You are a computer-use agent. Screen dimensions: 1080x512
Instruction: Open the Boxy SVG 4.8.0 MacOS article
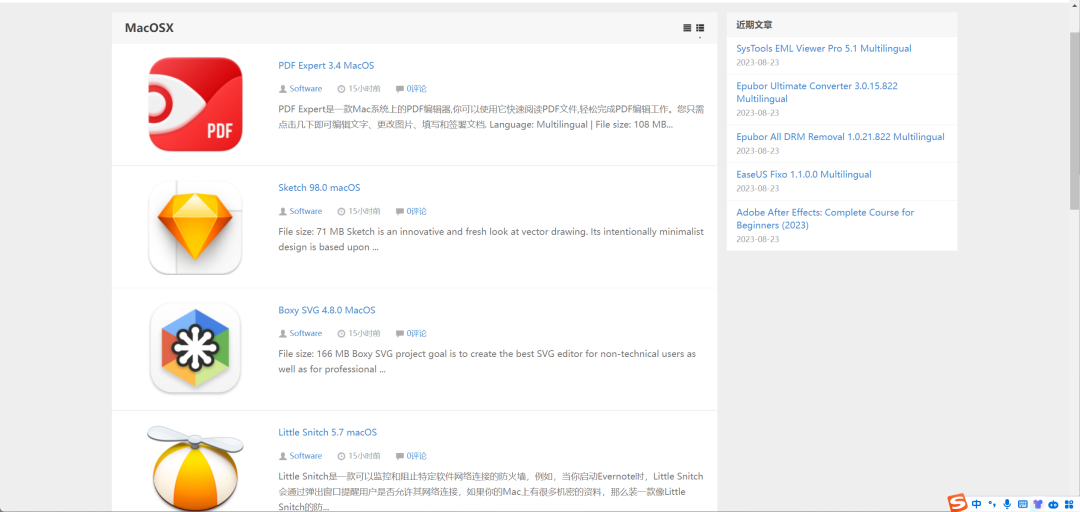pos(326,310)
